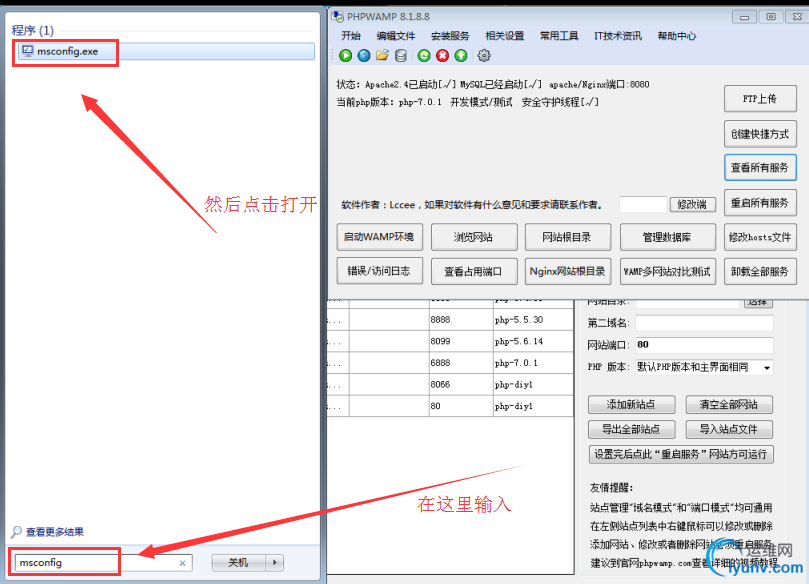Click the 查看所有服务 button
The image size is (809, 584).
760,167
